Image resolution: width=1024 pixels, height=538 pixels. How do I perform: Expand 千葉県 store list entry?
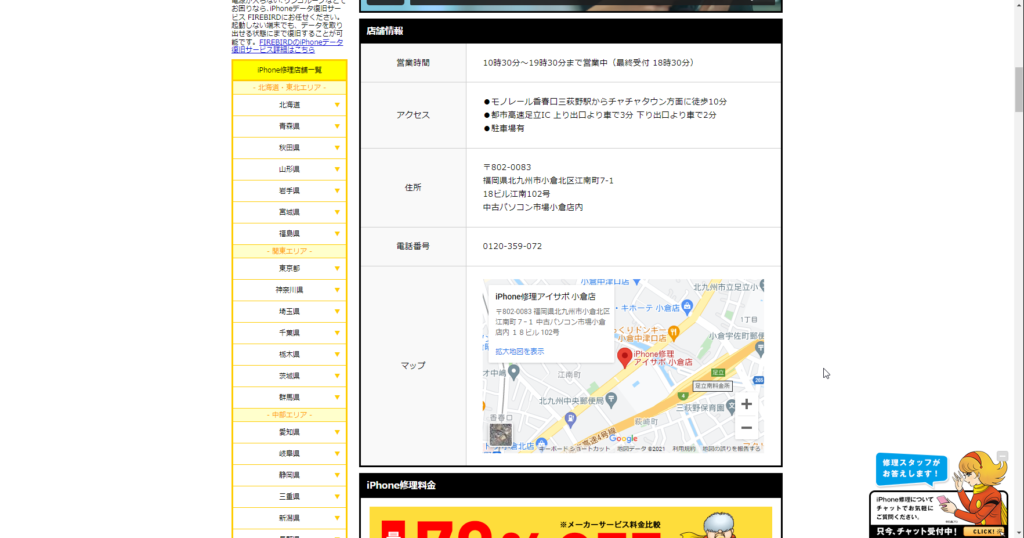point(289,333)
